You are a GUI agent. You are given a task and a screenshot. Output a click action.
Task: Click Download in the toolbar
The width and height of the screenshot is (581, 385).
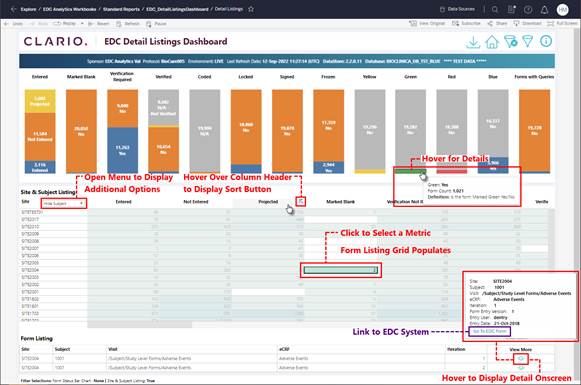click(x=527, y=23)
